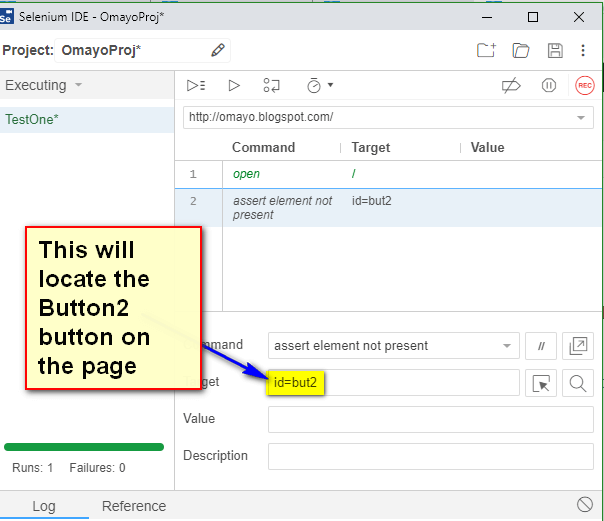Image resolution: width=604 pixels, height=521 pixels.
Task: Open the Executing view dropdown
Action: pos(44,85)
